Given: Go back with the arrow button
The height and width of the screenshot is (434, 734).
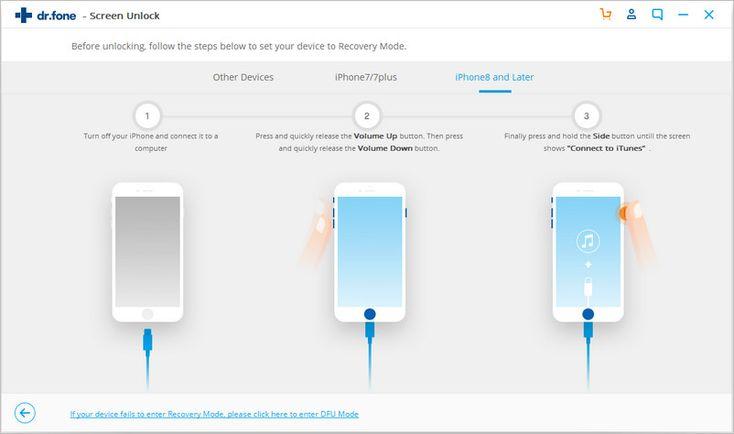Looking at the screenshot, I should [25, 413].
